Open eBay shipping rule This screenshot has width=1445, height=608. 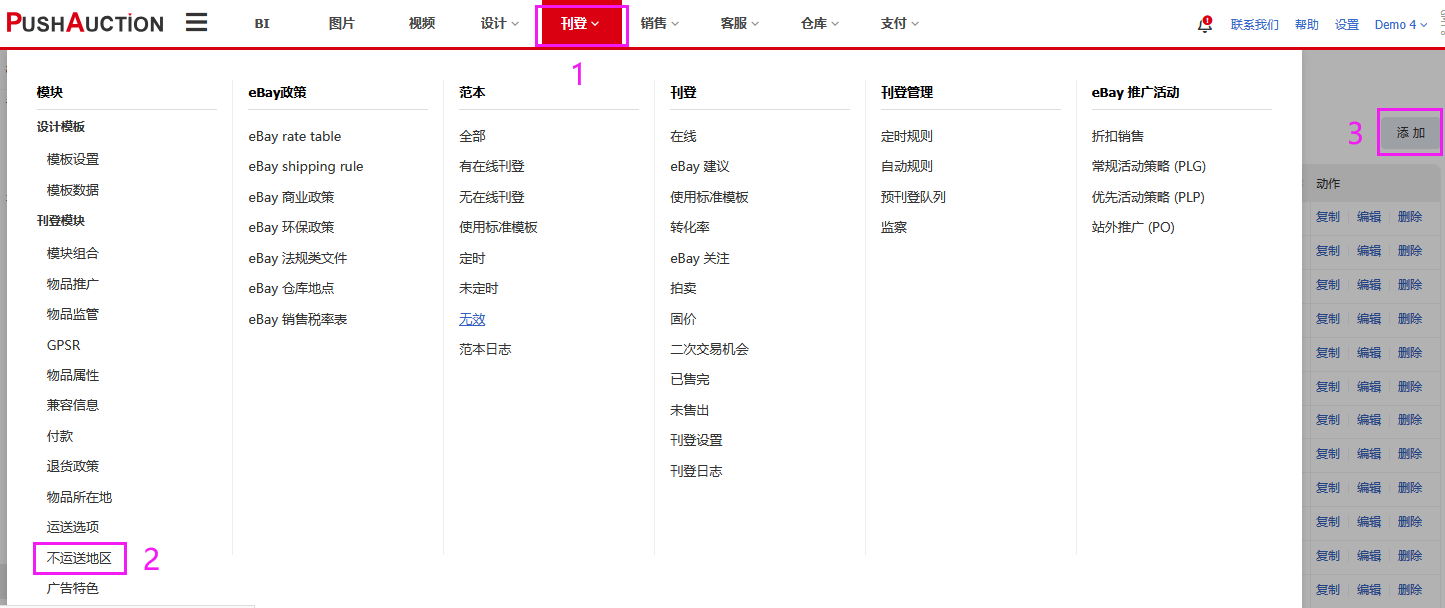coord(306,166)
